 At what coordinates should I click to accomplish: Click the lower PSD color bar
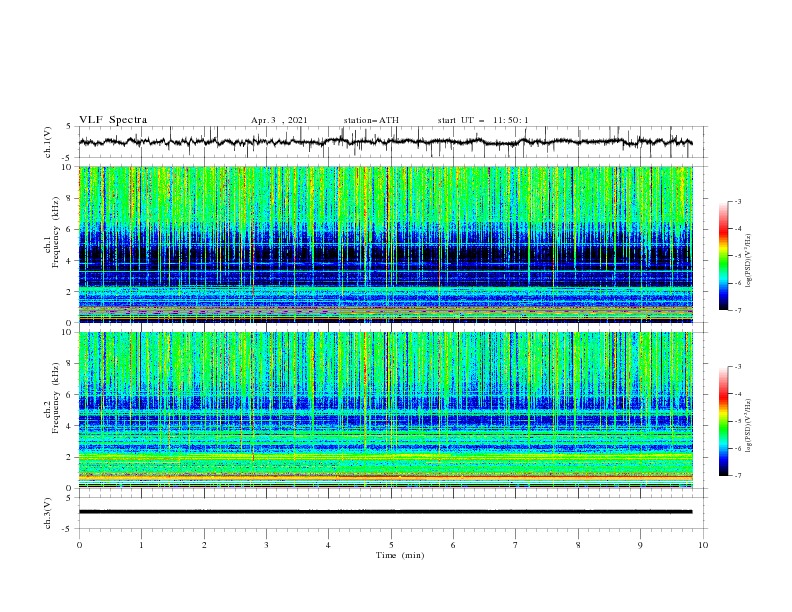pyautogui.click(x=724, y=421)
